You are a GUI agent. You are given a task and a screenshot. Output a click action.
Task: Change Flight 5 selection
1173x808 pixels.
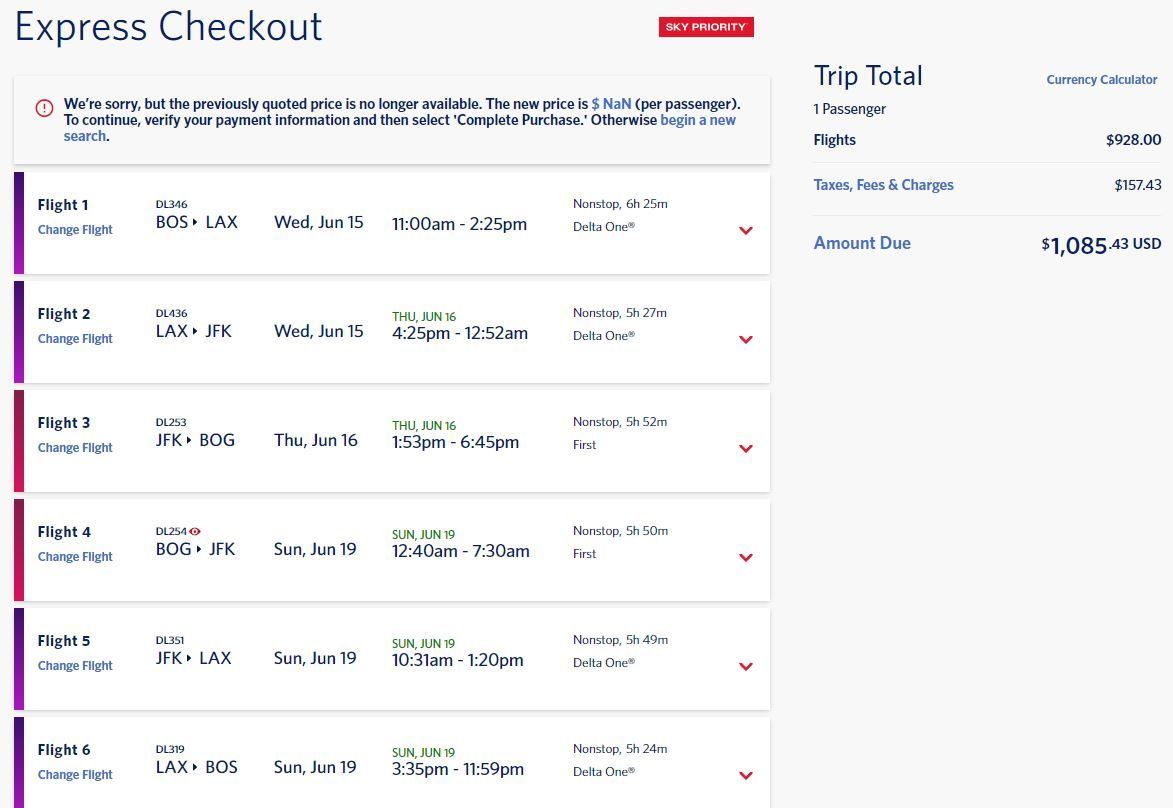[75, 666]
